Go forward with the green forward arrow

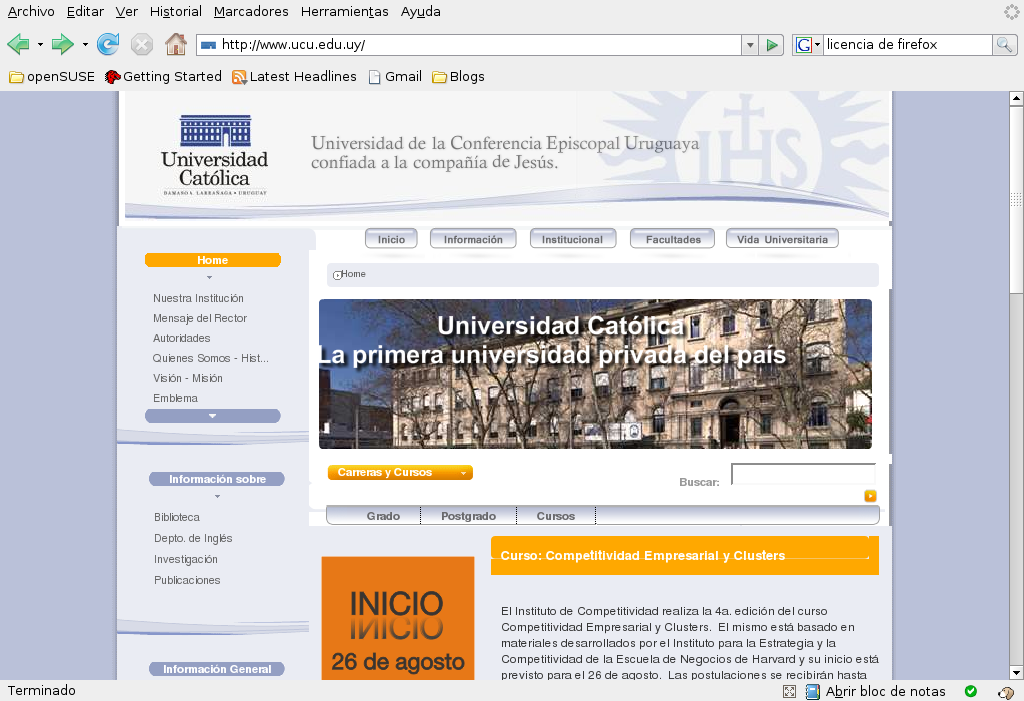pyautogui.click(x=63, y=44)
